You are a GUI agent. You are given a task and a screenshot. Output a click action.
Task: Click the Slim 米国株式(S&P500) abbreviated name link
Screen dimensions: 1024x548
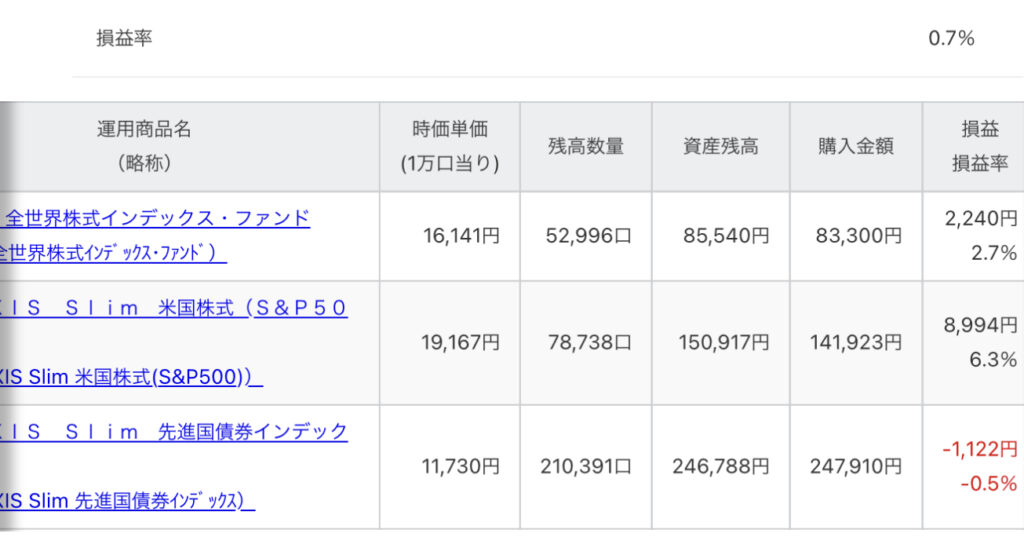coord(131,377)
